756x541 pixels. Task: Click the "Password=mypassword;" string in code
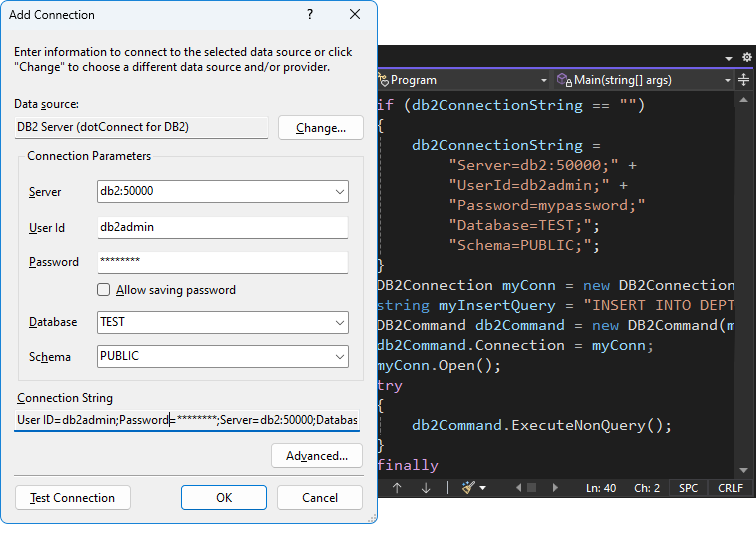point(547,205)
